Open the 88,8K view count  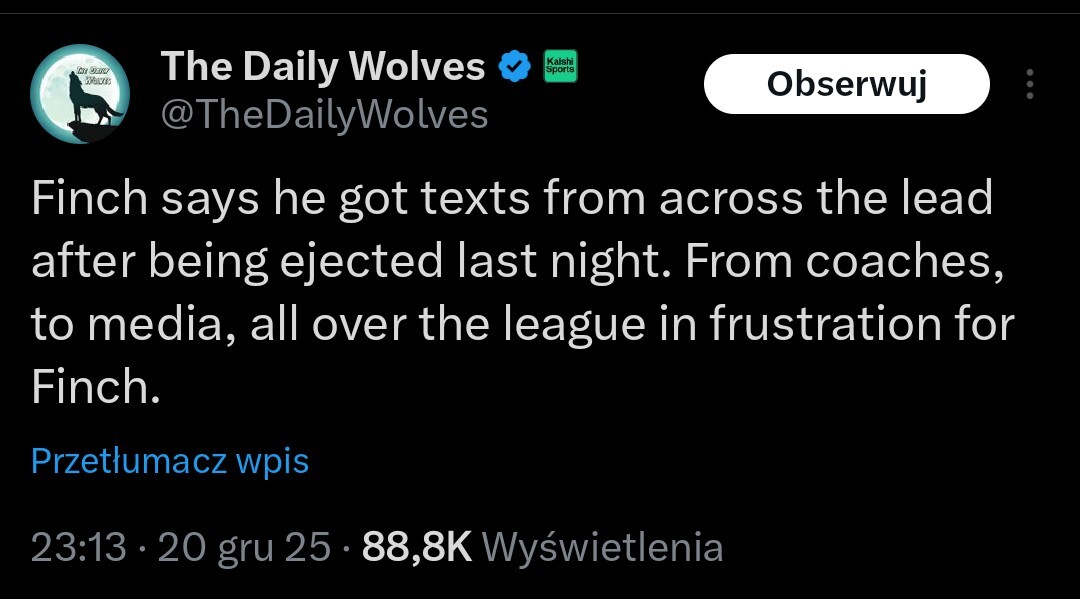tap(416, 547)
